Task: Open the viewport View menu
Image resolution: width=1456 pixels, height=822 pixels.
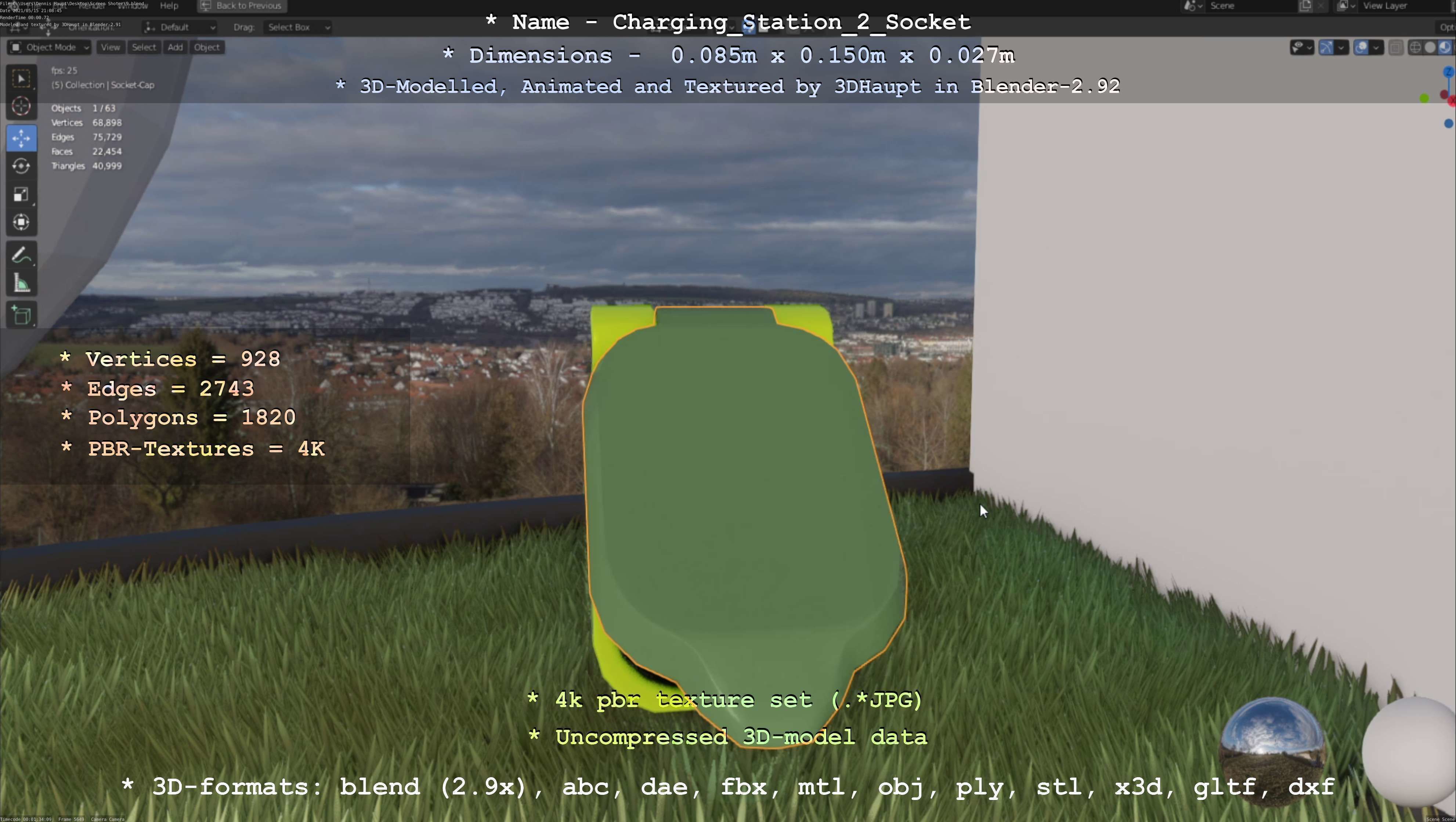Action: pos(110,47)
